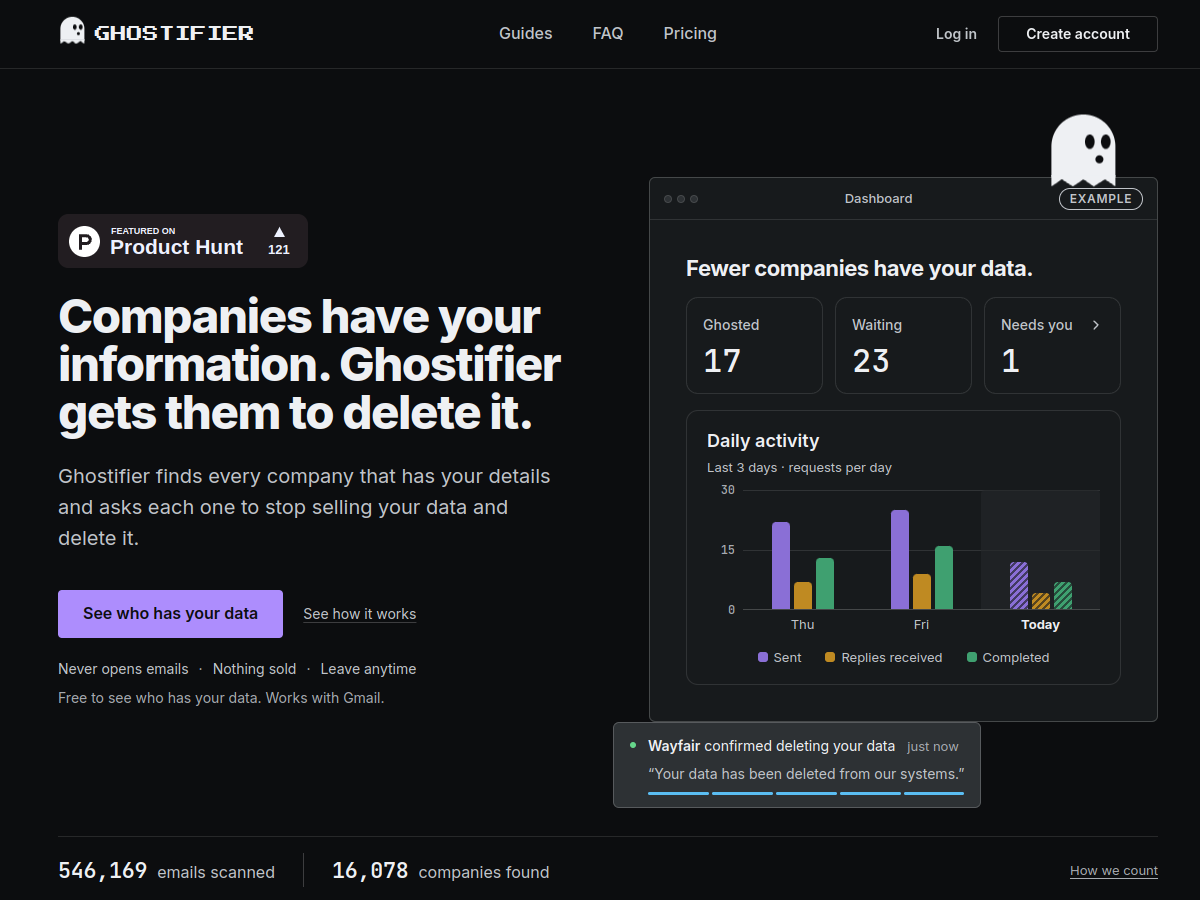The height and width of the screenshot is (900, 1200).
Task: Click the Wayfair confirmation notification text
Action: click(772, 746)
